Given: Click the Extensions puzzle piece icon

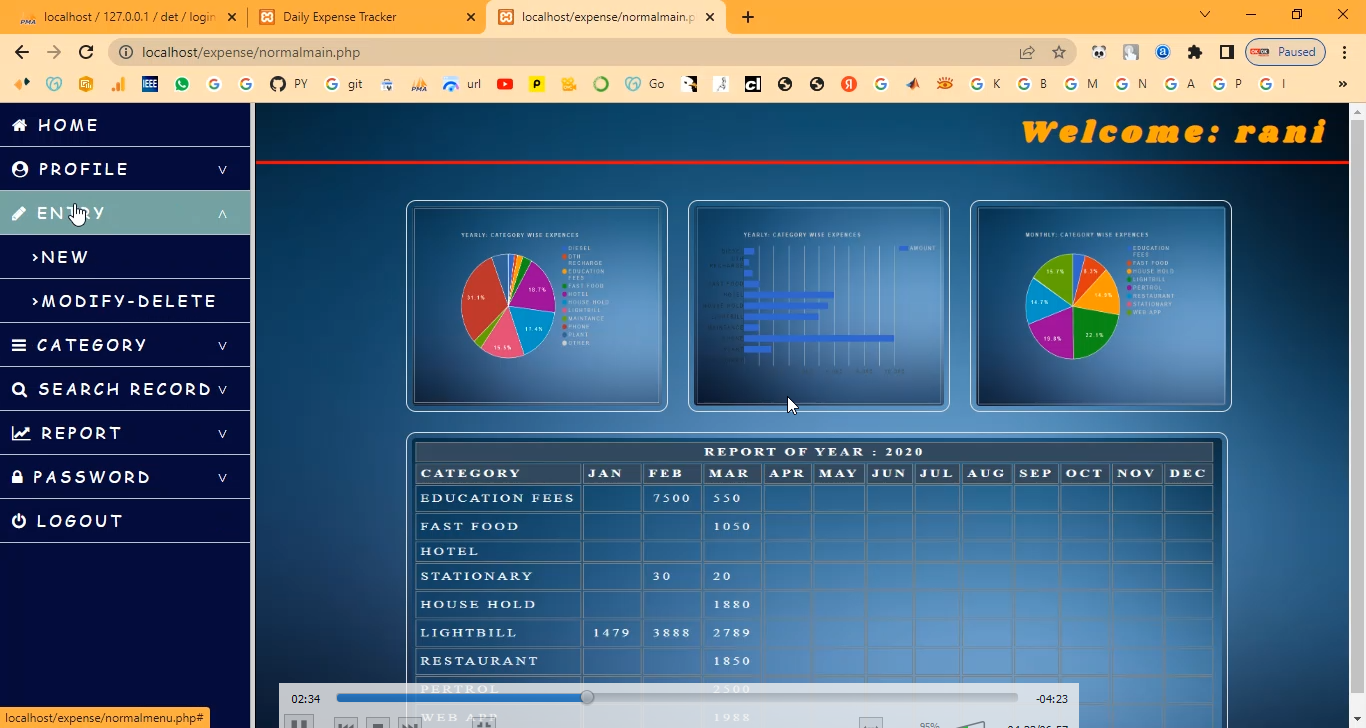Looking at the screenshot, I should click(1194, 52).
